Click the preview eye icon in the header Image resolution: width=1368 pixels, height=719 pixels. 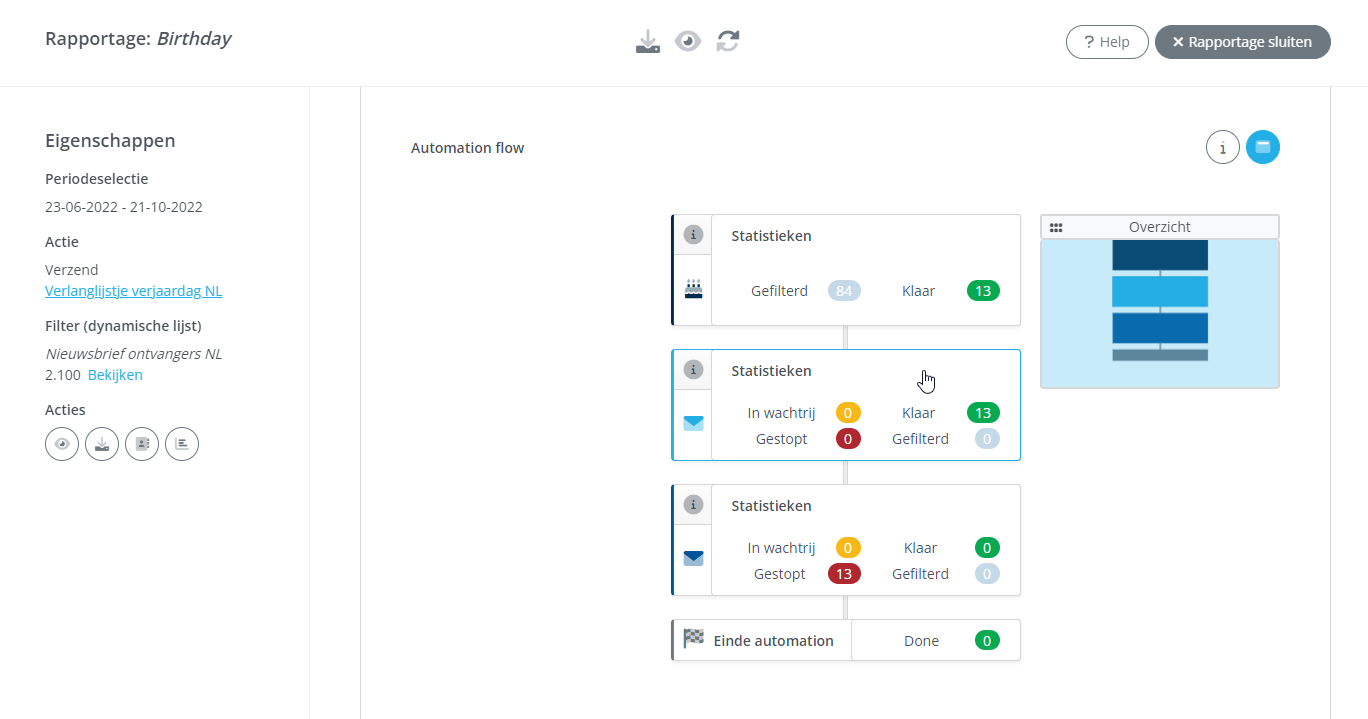tap(687, 41)
